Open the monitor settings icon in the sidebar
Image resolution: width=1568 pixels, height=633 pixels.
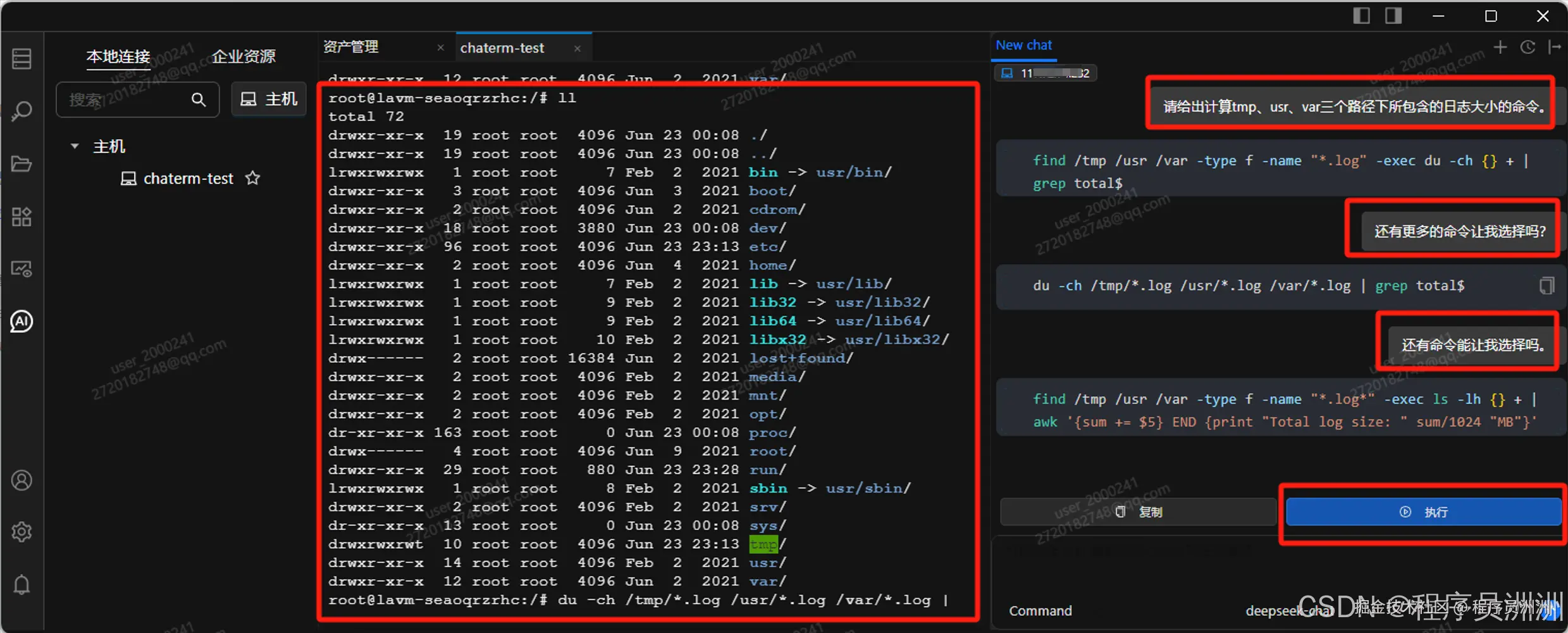pos(22,269)
